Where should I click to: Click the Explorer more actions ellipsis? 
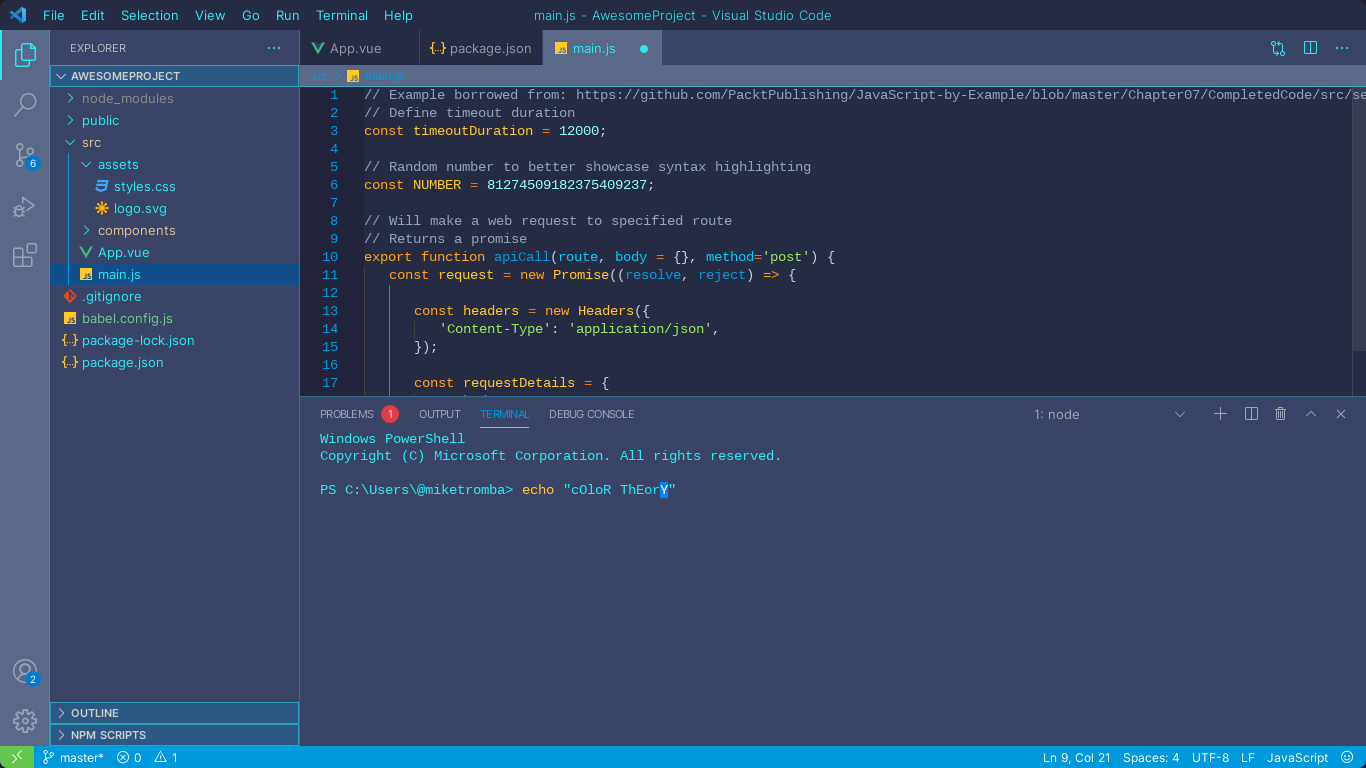tap(274, 48)
